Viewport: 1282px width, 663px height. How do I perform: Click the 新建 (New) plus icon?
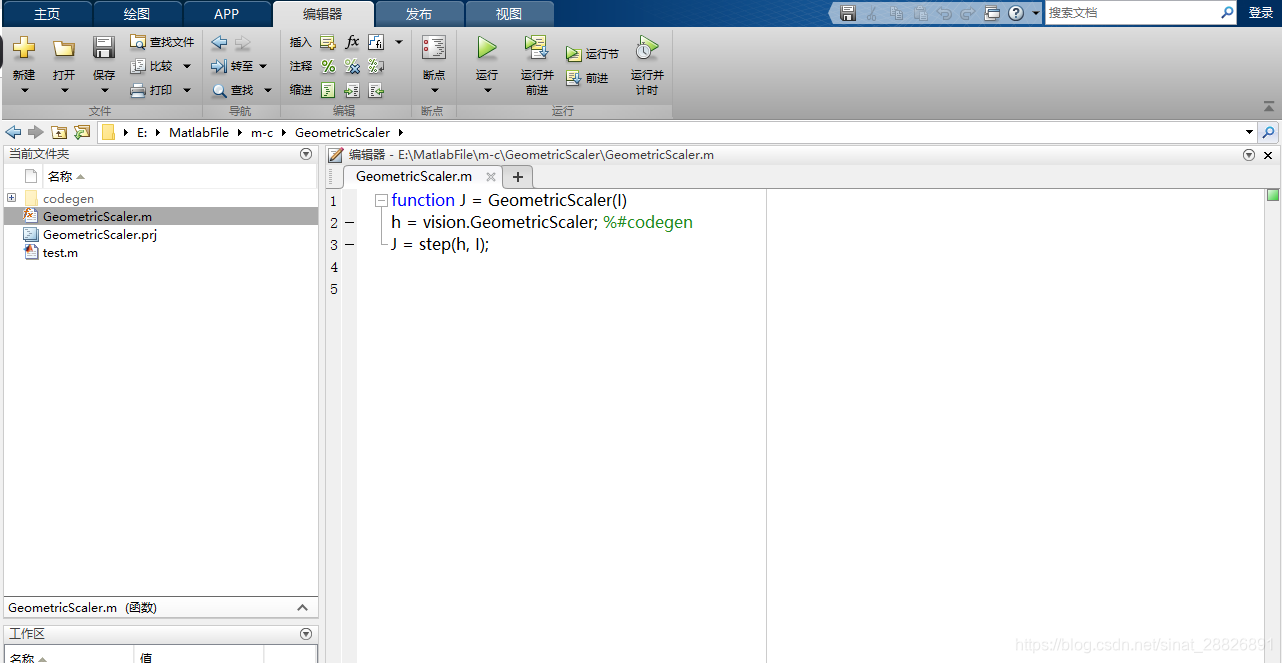tap(24, 48)
